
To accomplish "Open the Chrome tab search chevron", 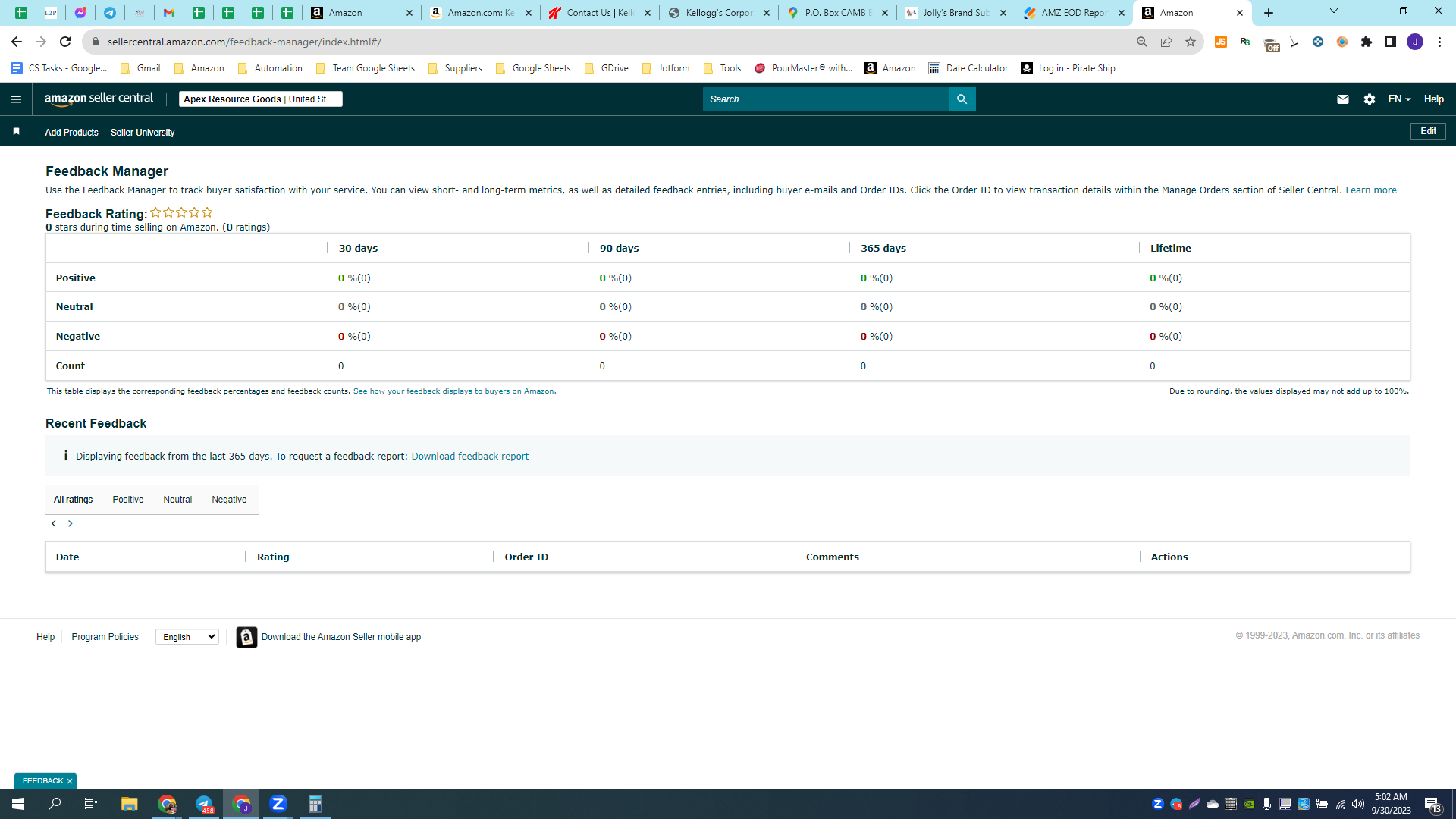I will point(1334,11).
